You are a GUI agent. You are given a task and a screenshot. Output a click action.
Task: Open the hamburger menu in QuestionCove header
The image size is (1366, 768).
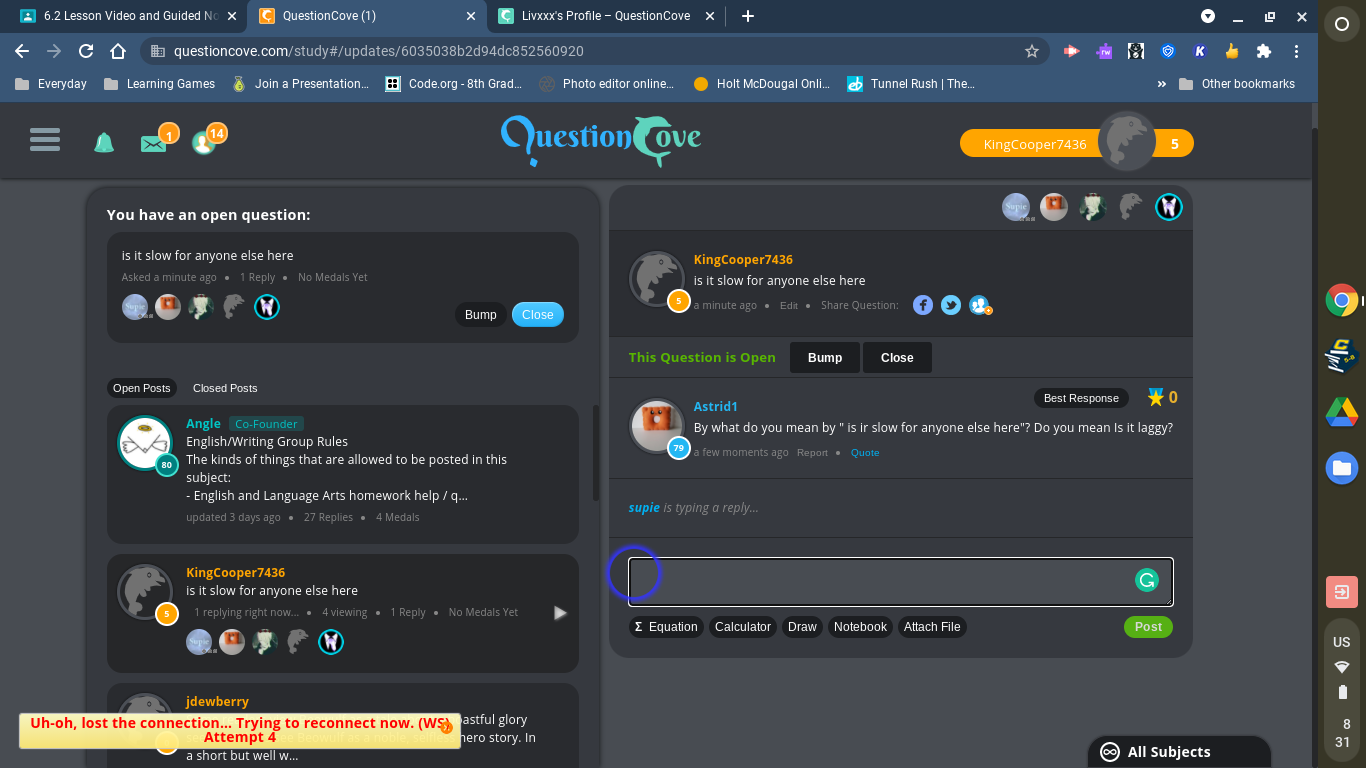tap(45, 139)
